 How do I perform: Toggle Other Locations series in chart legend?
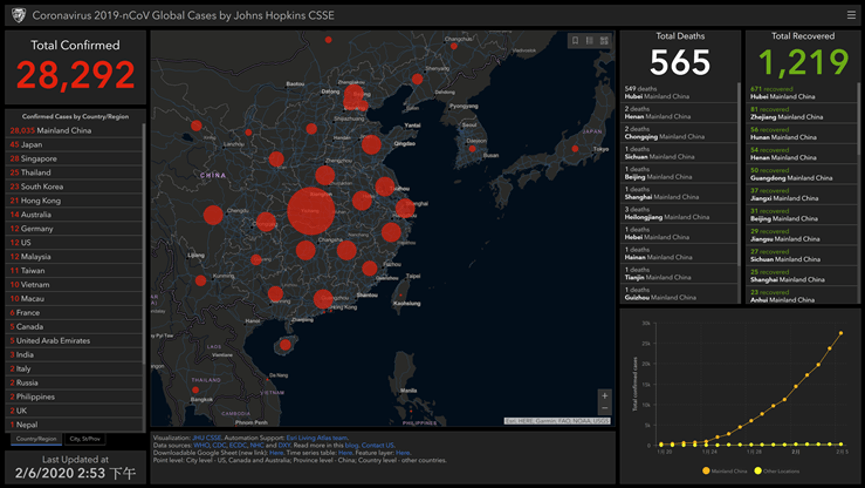776,471
